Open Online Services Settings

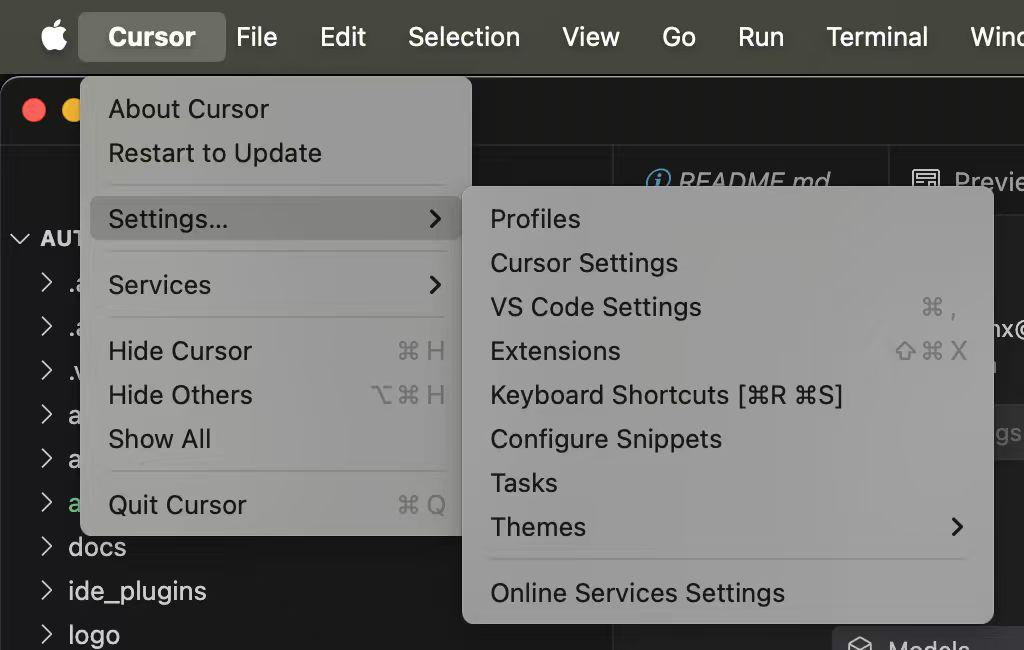(637, 593)
